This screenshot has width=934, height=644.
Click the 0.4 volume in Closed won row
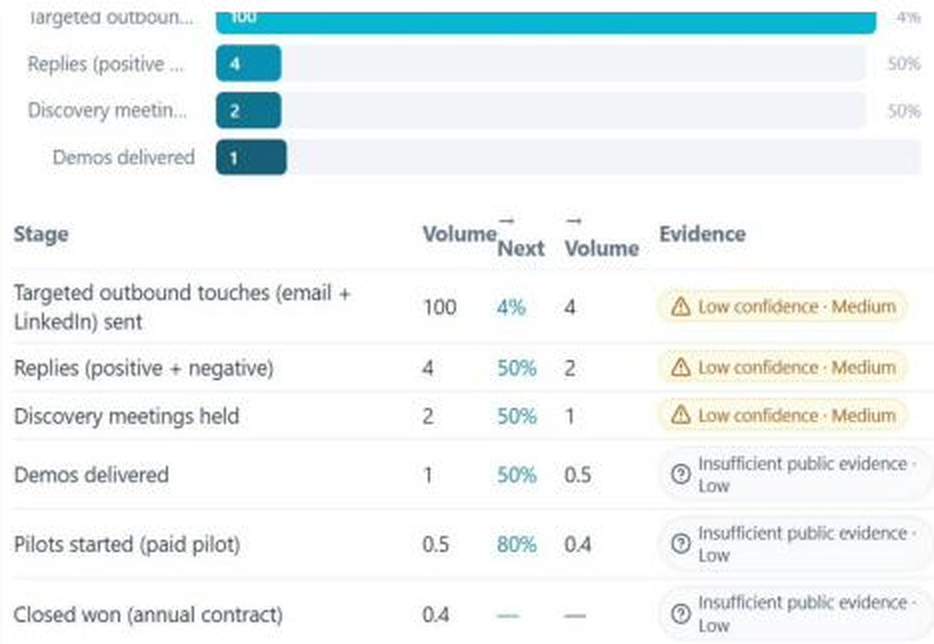(x=435, y=614)
